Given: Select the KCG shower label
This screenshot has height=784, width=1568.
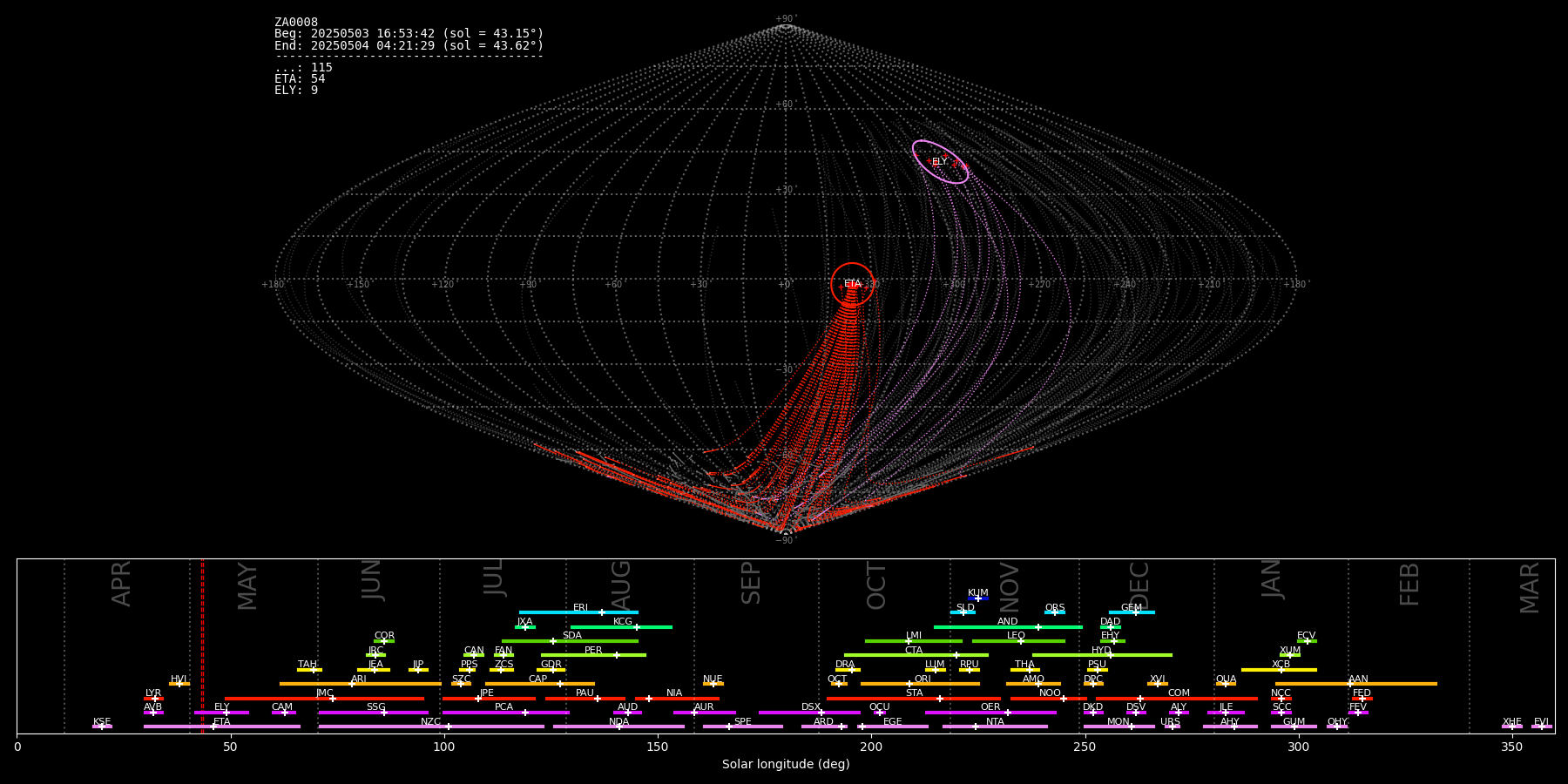Looking at the screenshot, I should point(623,622).
